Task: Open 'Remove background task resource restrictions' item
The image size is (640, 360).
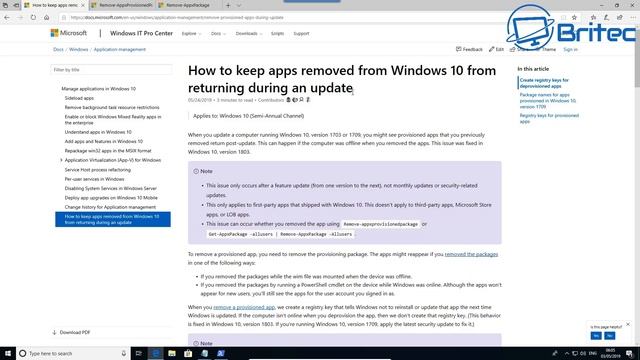Action: coord(112,107)
